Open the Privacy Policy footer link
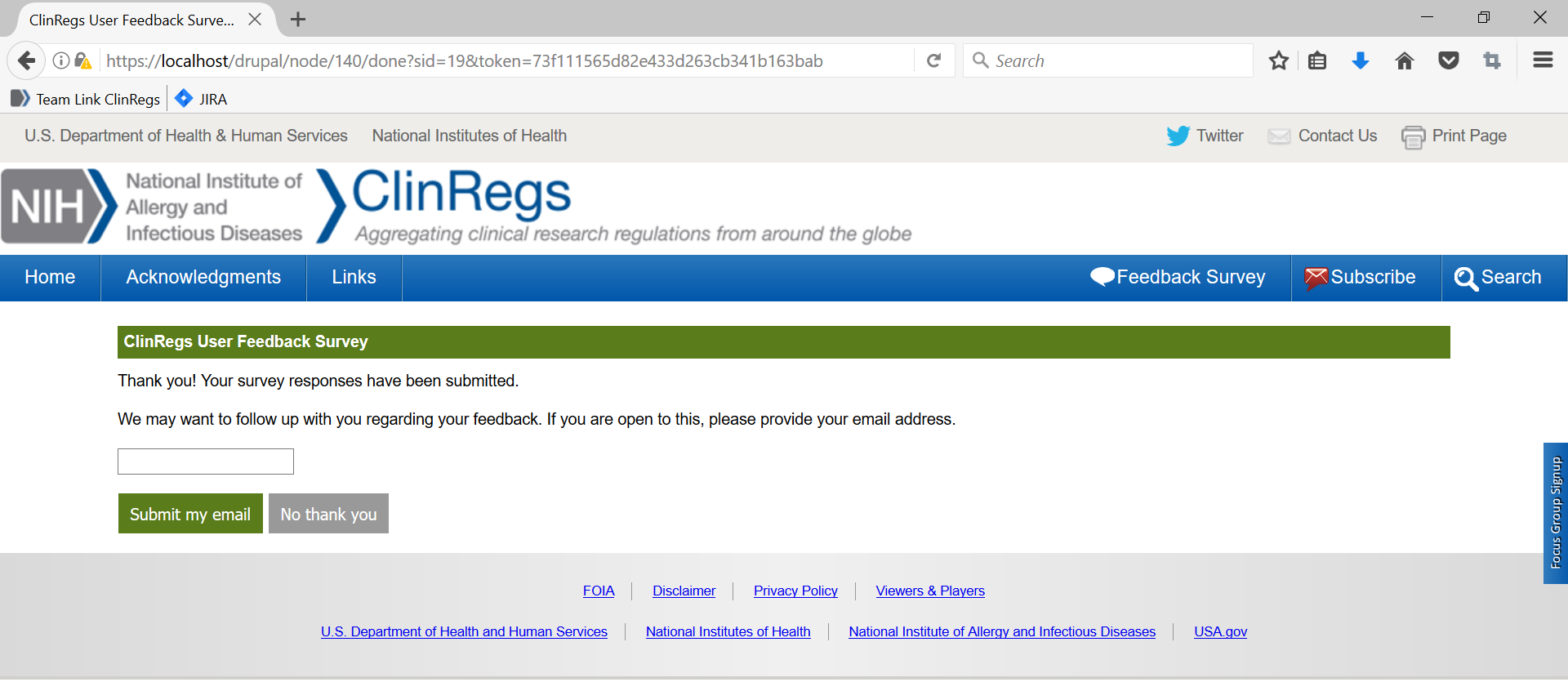Screen dimensions: 1568x700 pos(795,591)
